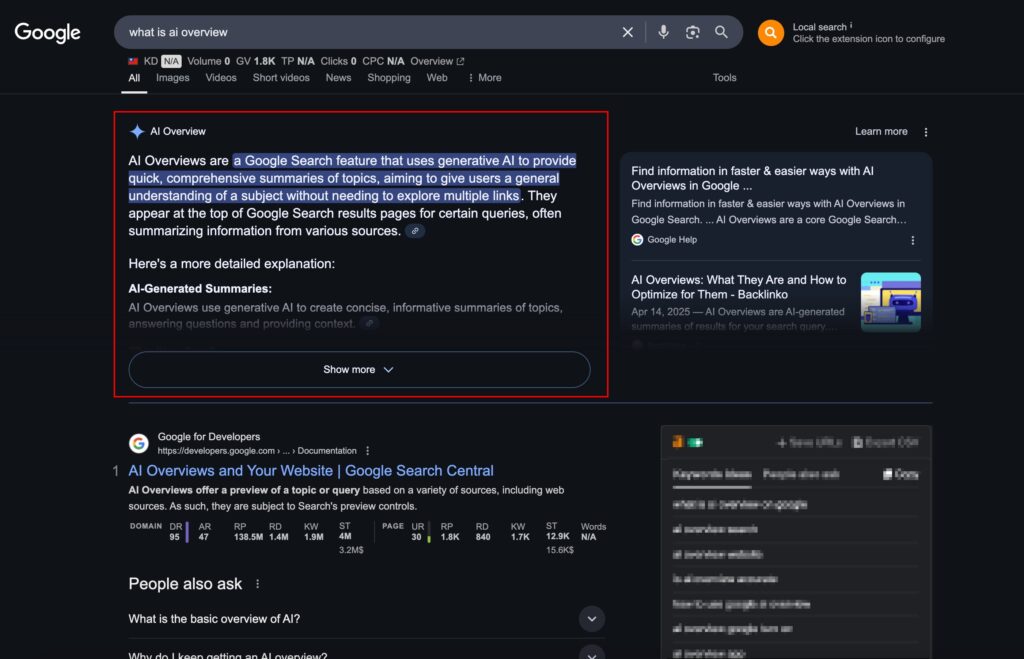Open the Tools menu
Screen dimensions: 1024x659
[x=724, y=78]
